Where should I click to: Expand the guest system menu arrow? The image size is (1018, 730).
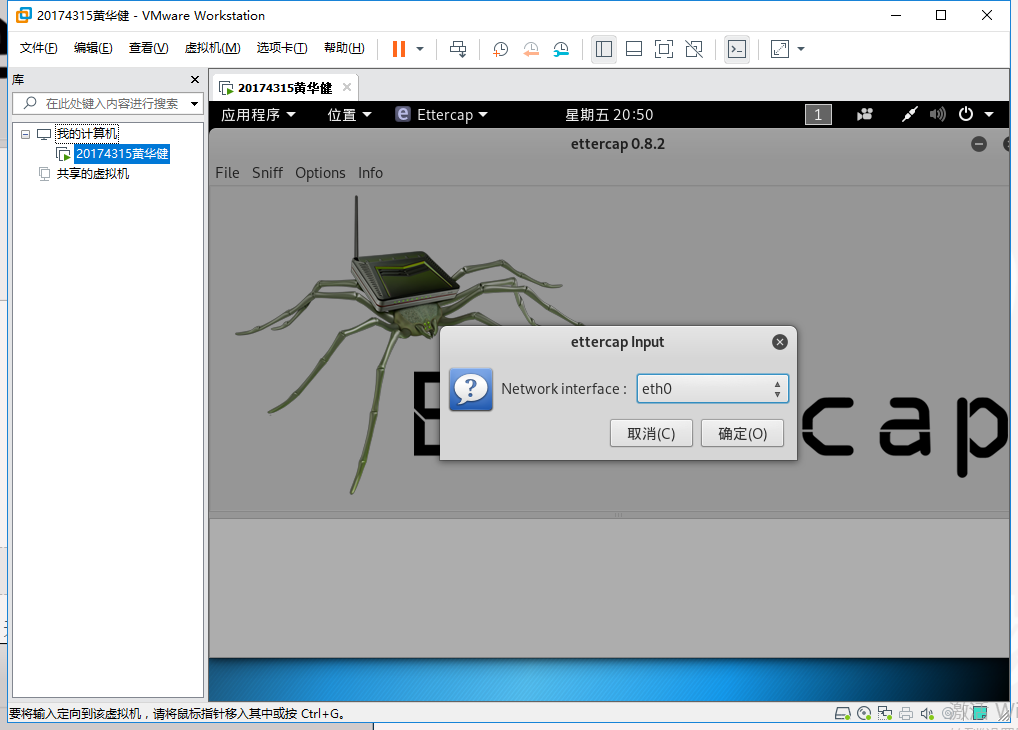(x=989, y=114)
